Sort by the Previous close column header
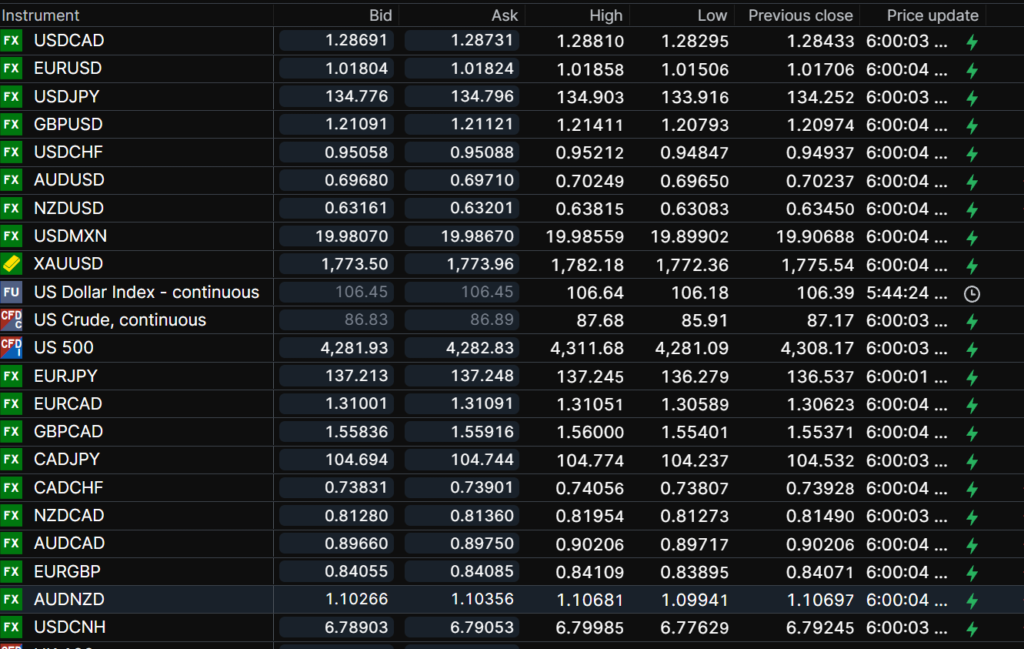 [800, 15]
